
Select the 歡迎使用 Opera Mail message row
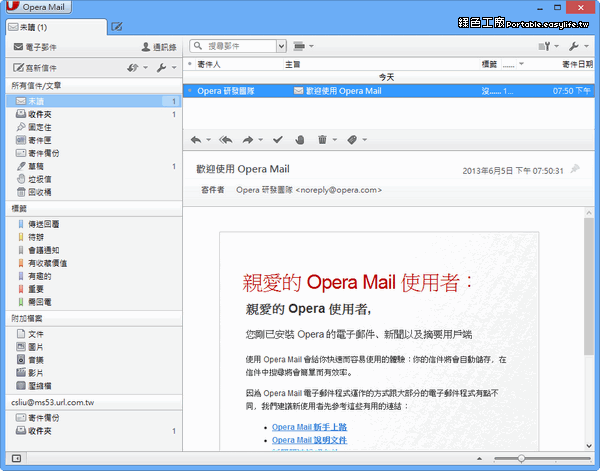coord(388,91)
